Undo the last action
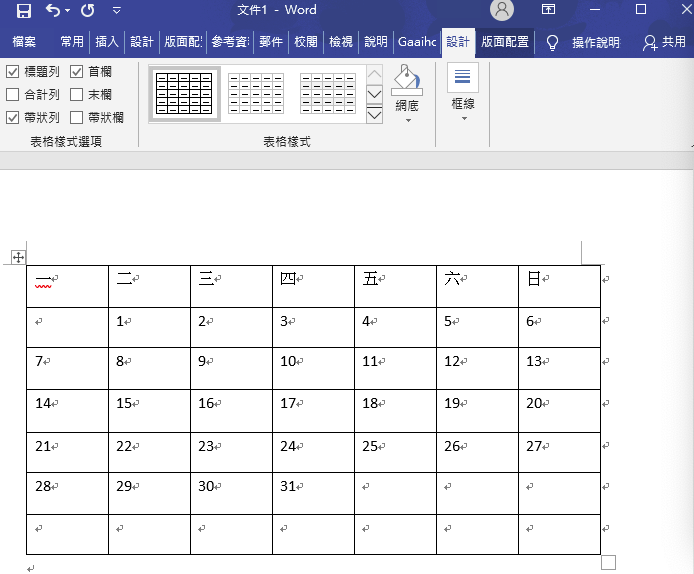 (x=53, y=10)
